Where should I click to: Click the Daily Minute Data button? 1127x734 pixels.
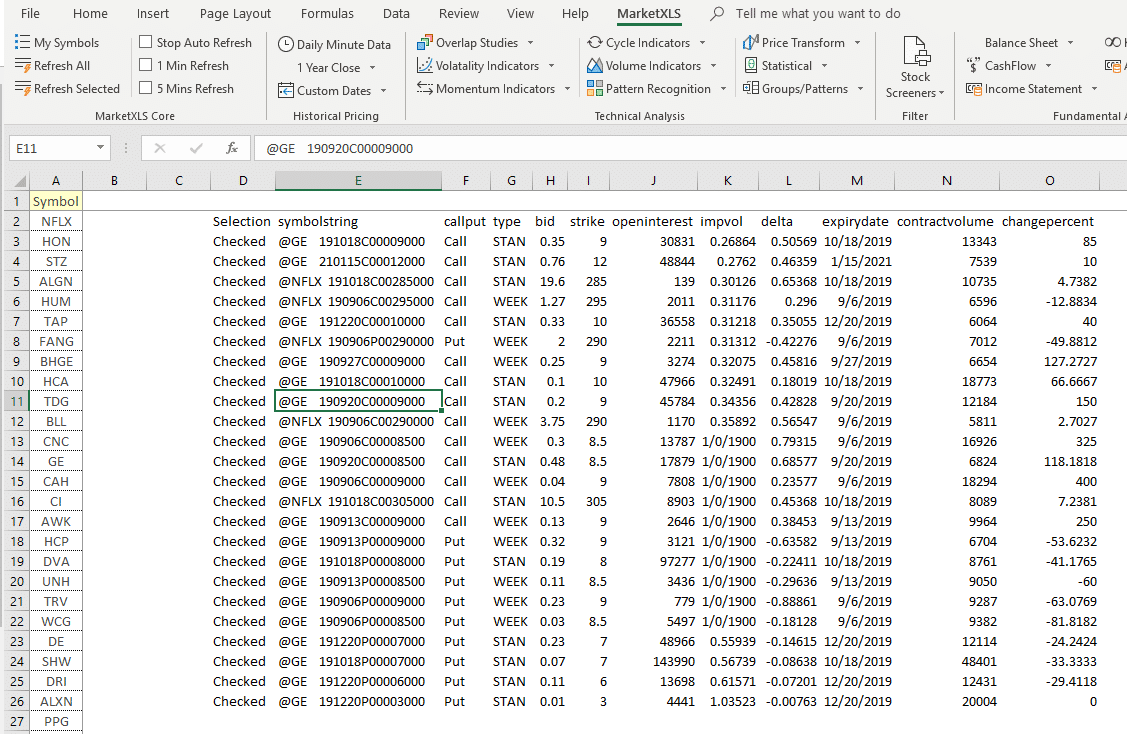coord(334,44)
